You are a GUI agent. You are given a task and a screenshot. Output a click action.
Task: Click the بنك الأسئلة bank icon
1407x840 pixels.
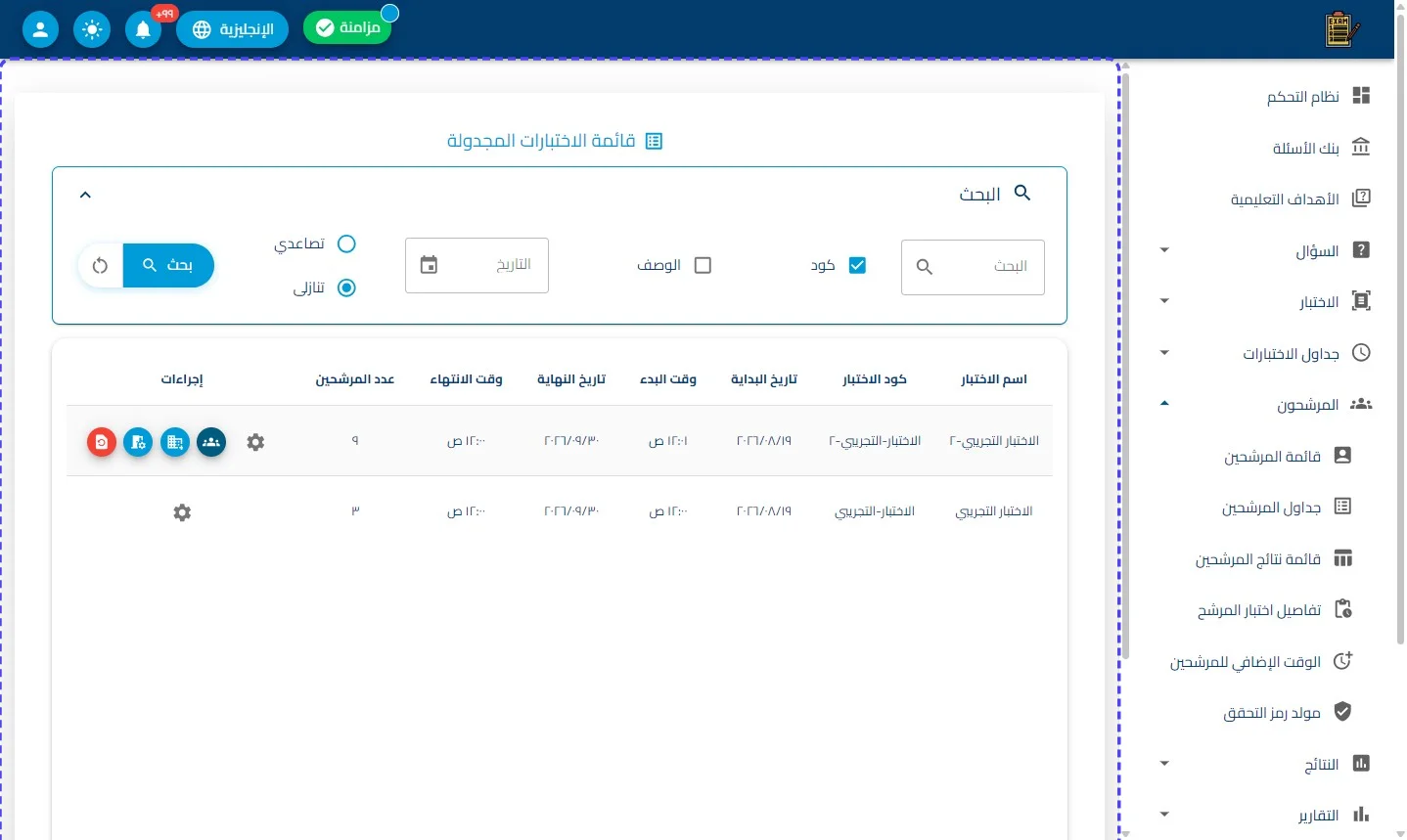[x=1361, y=147]
